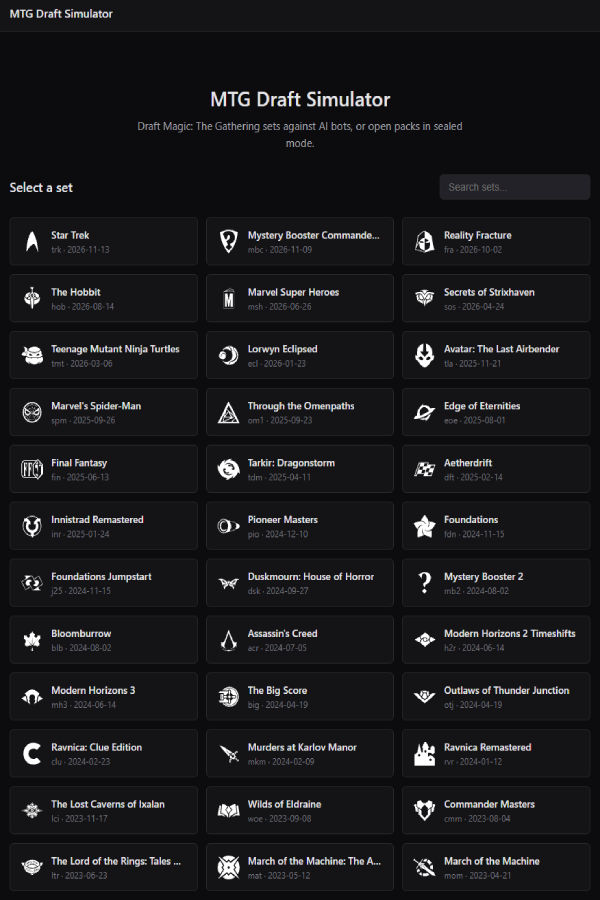Select Murders at Karlov Manor set
The height and width of the screenshot is (900, 600).
(x=300, y=753)
